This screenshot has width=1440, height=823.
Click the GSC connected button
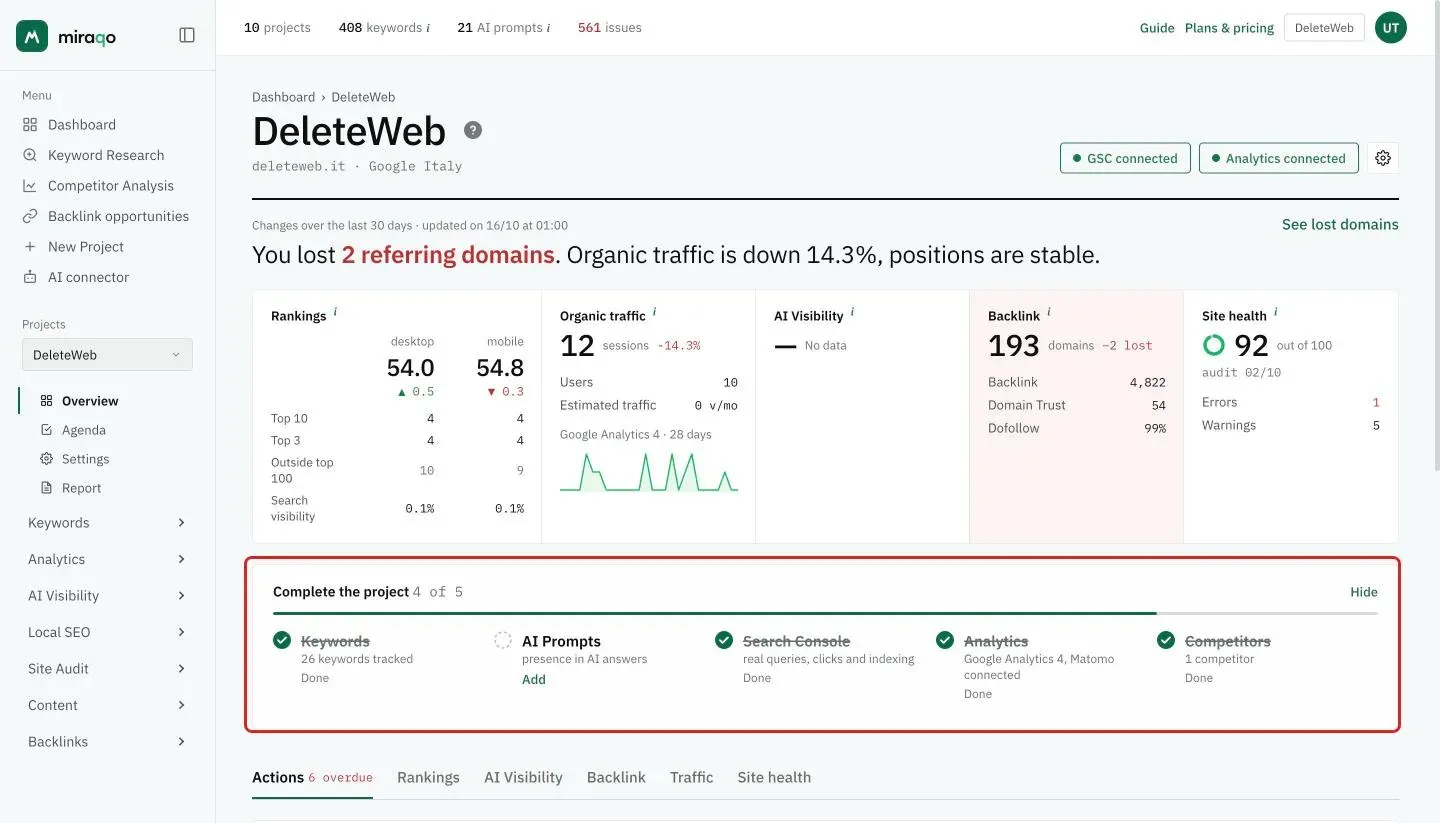(x=1125, y=158)
